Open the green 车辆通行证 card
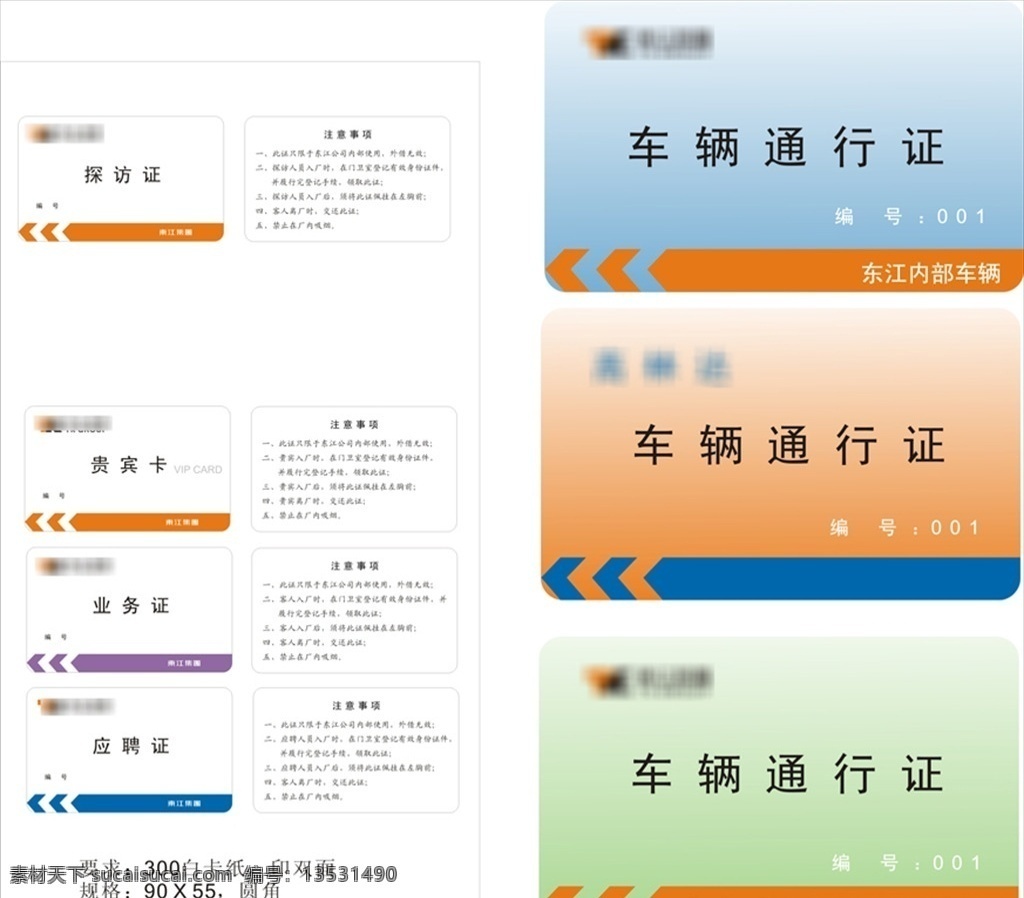The width and height of the screenshot is (1024, 898). pos(780,767)
